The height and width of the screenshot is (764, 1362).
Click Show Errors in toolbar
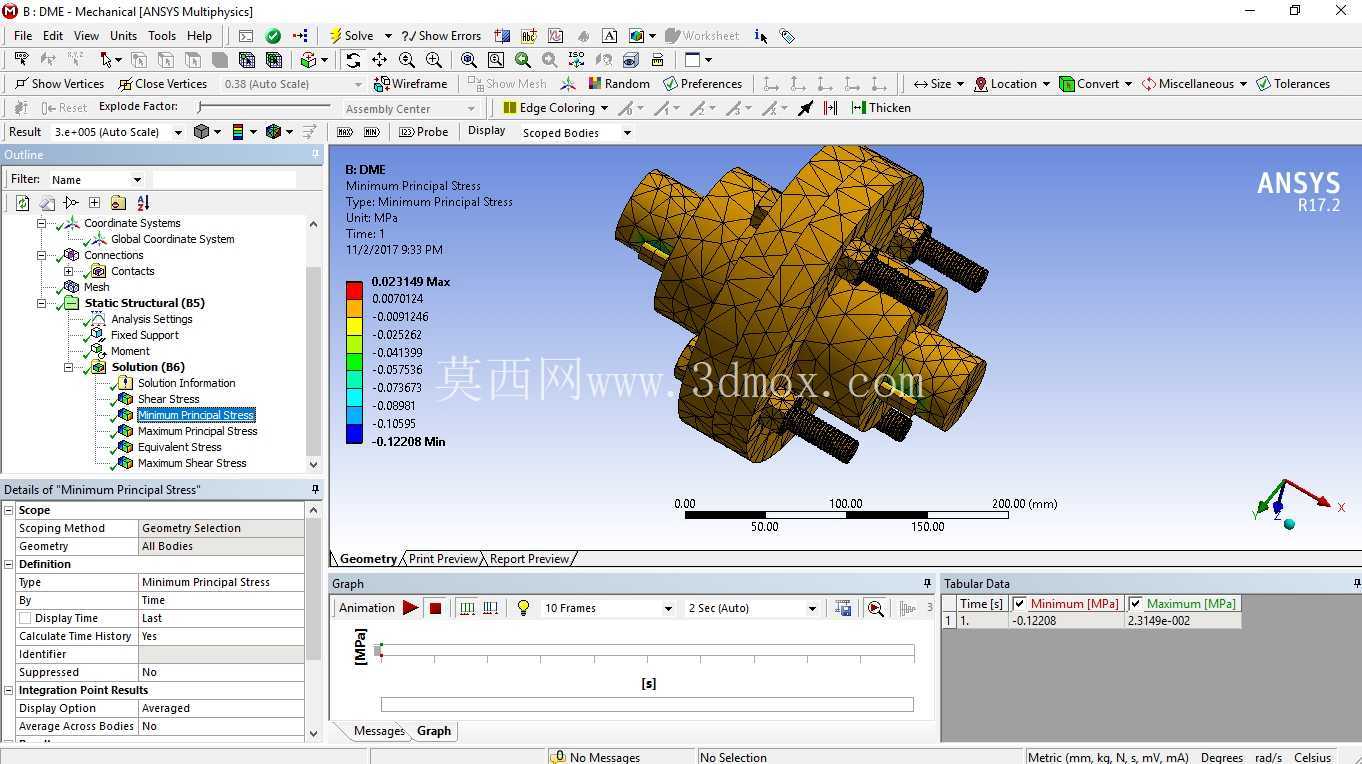click(x=441, y=35)
